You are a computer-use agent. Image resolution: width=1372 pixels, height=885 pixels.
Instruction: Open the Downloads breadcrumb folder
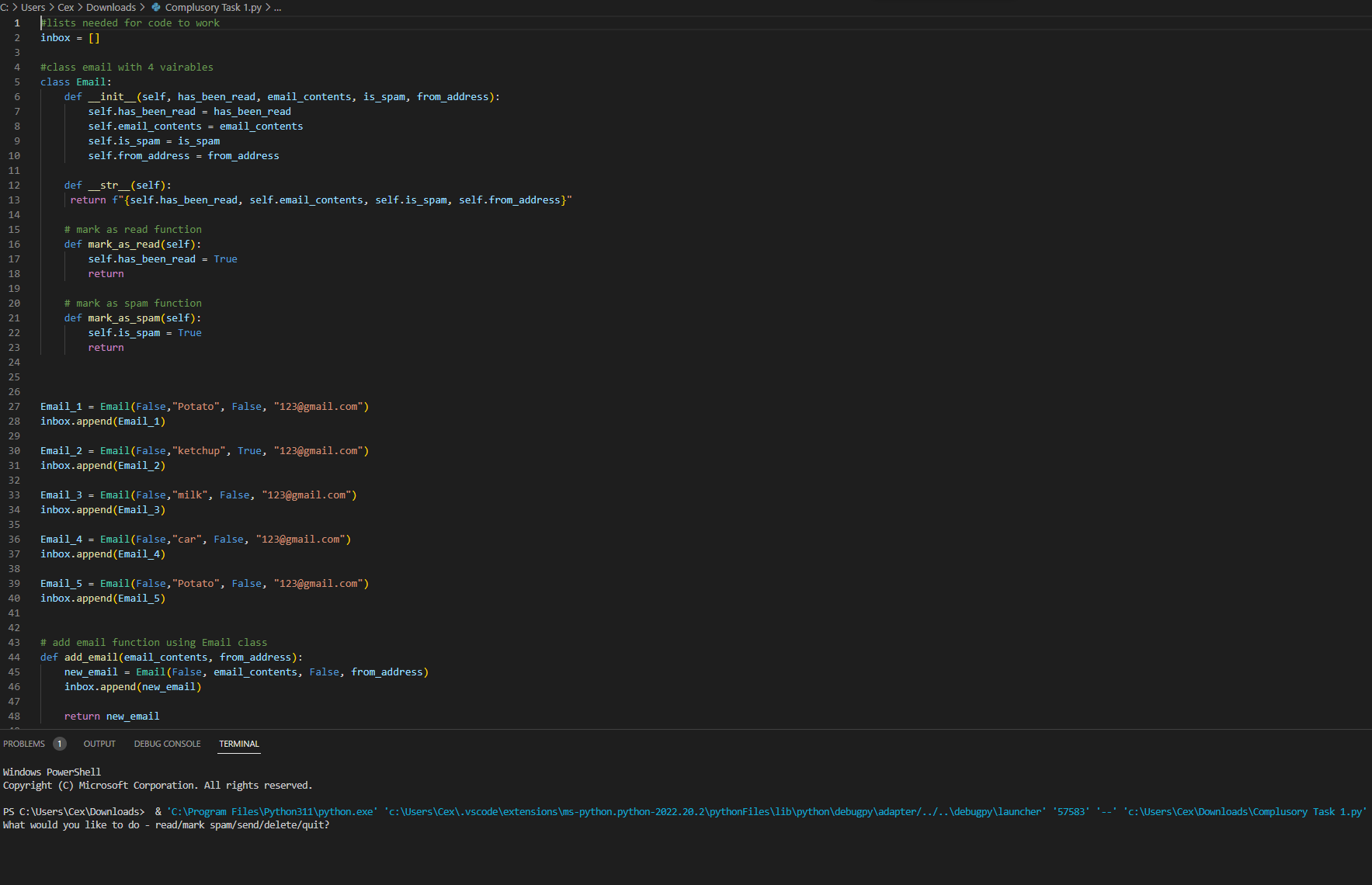(x=111, y=7)
